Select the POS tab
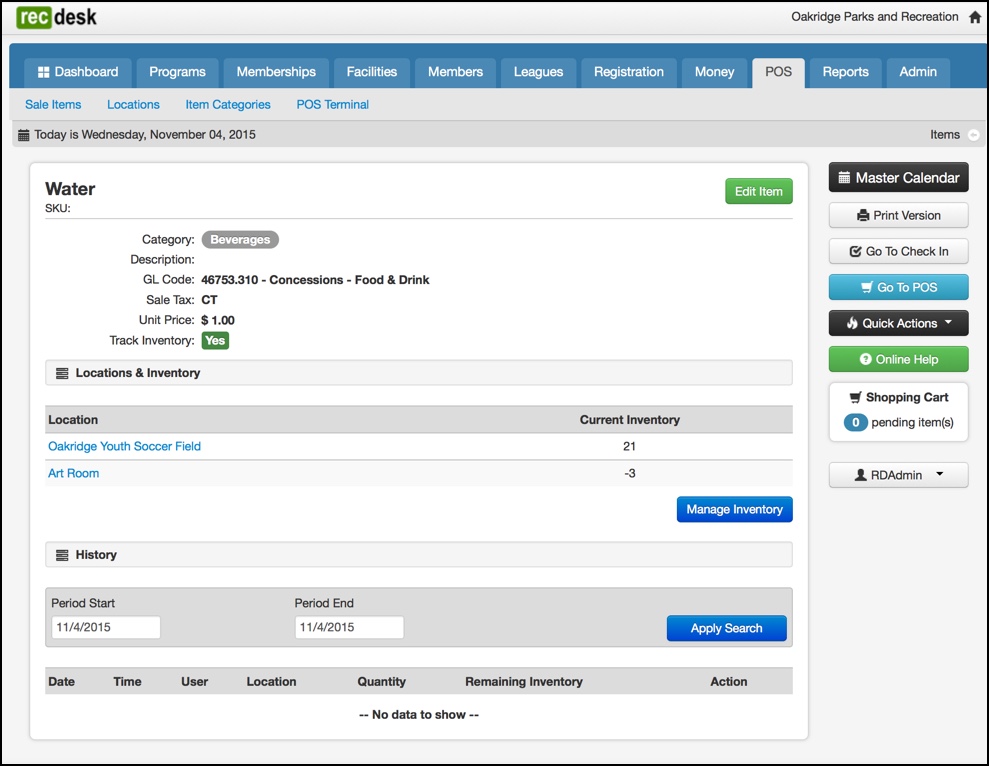This screenshot has height=766, width=989. tap(778, 72)
